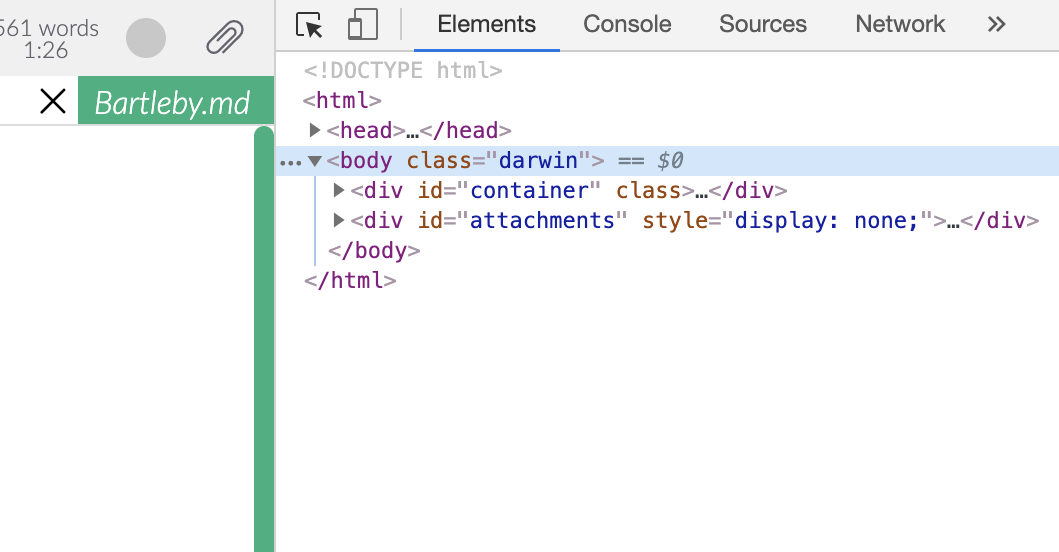Select the Bartleby.md file tab
Viewport: 1059px width, 552px height.
pyautogui.click(x=172, y=103)
